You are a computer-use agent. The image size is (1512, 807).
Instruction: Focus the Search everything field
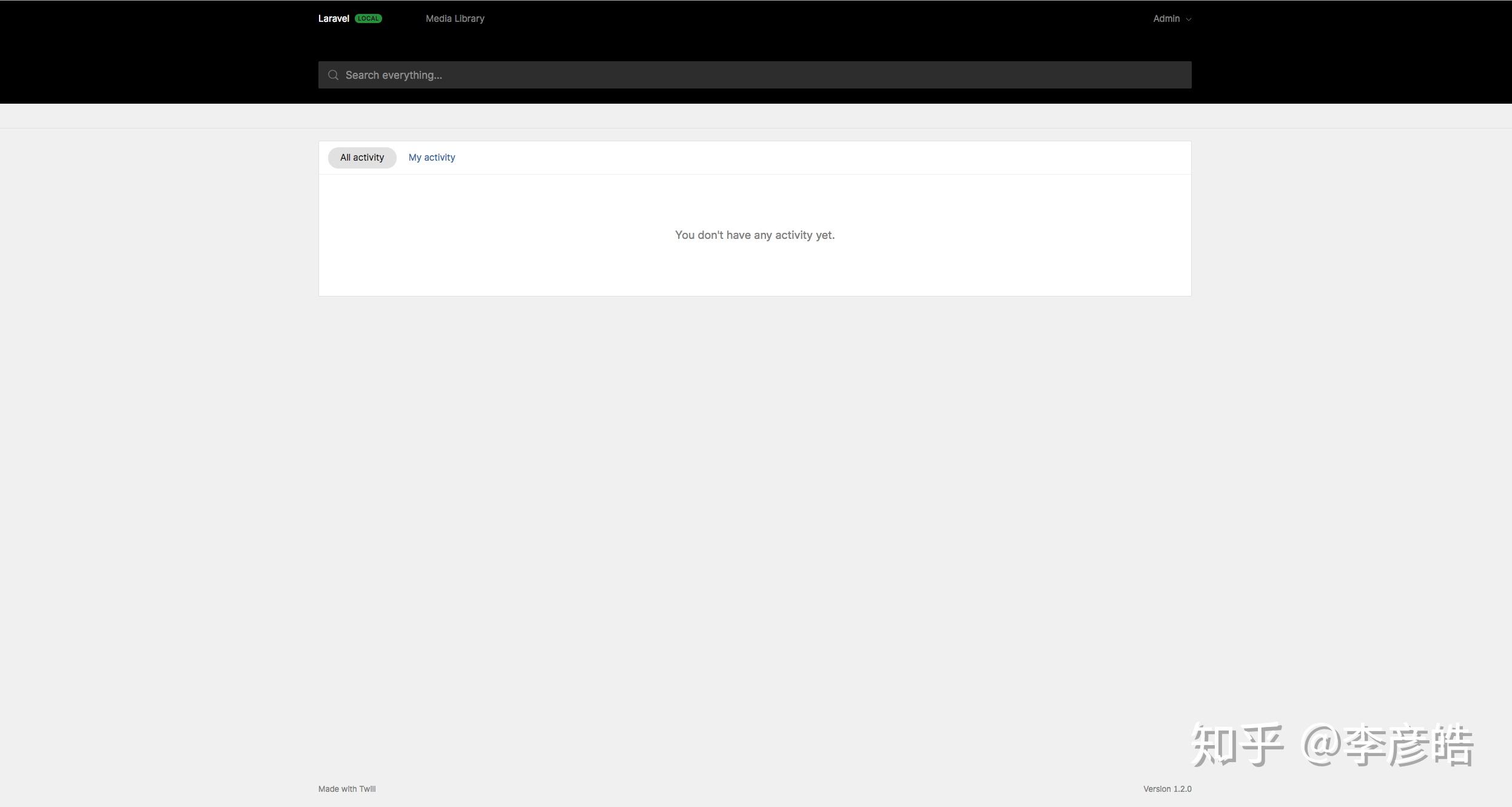tap(754, 75)
